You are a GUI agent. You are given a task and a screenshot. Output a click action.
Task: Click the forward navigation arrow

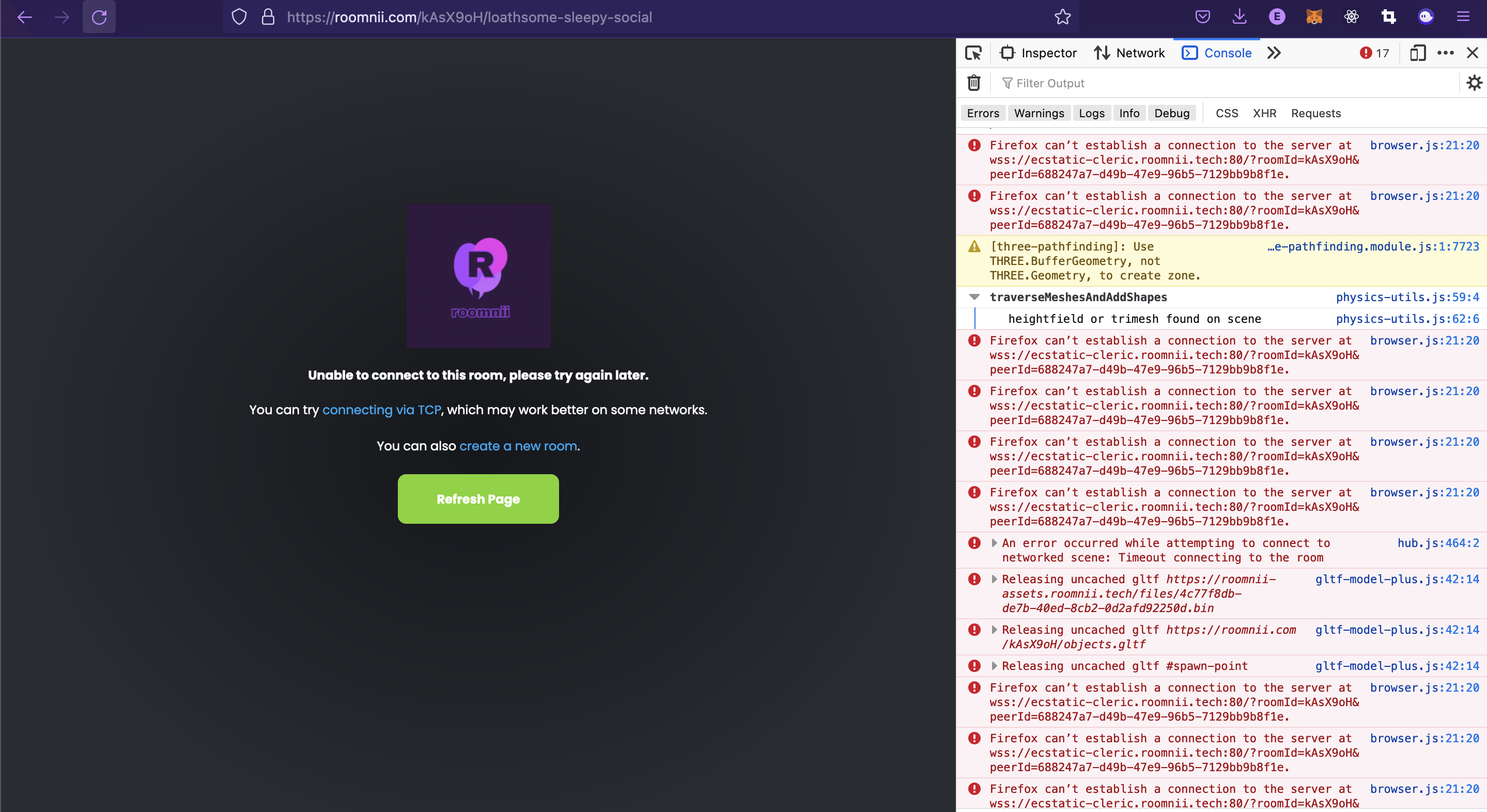coord(62,18)
